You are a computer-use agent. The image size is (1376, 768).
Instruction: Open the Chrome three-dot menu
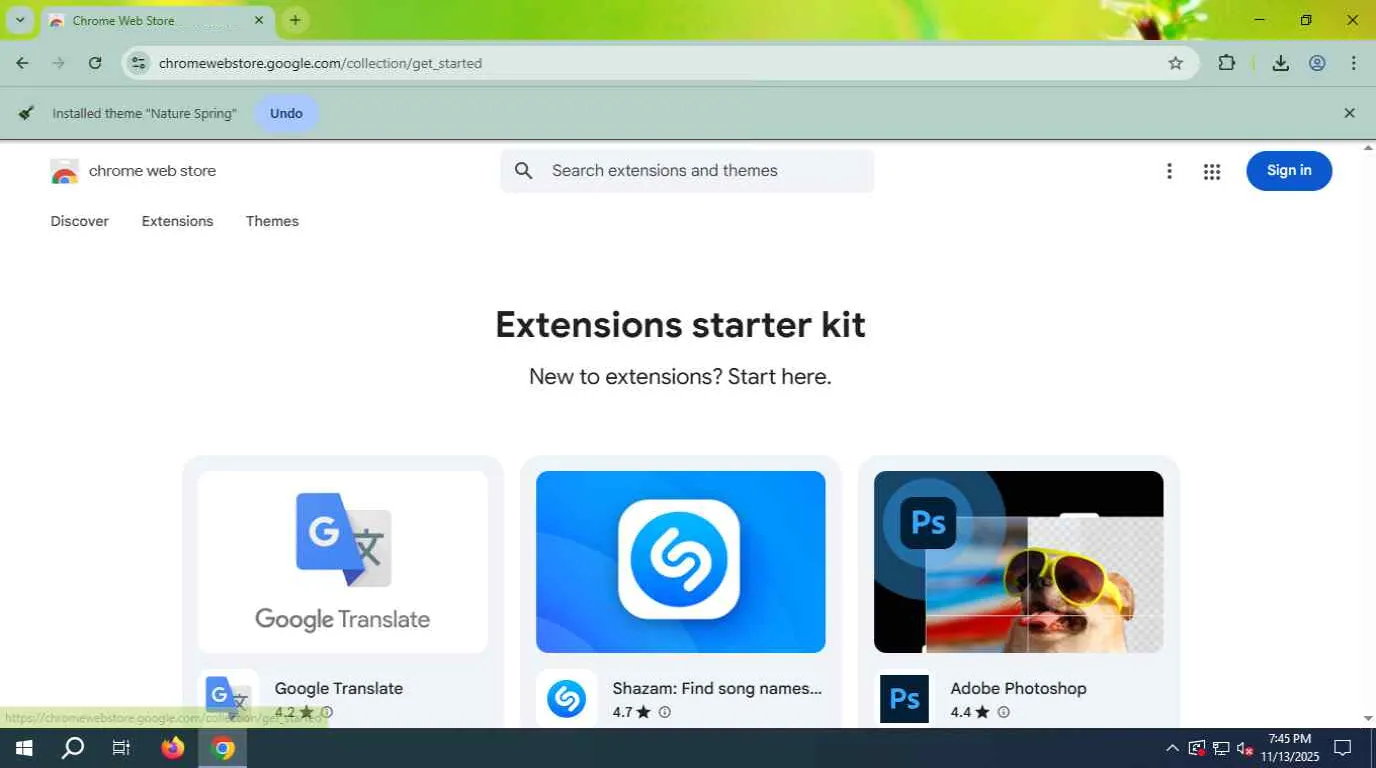1354,63
